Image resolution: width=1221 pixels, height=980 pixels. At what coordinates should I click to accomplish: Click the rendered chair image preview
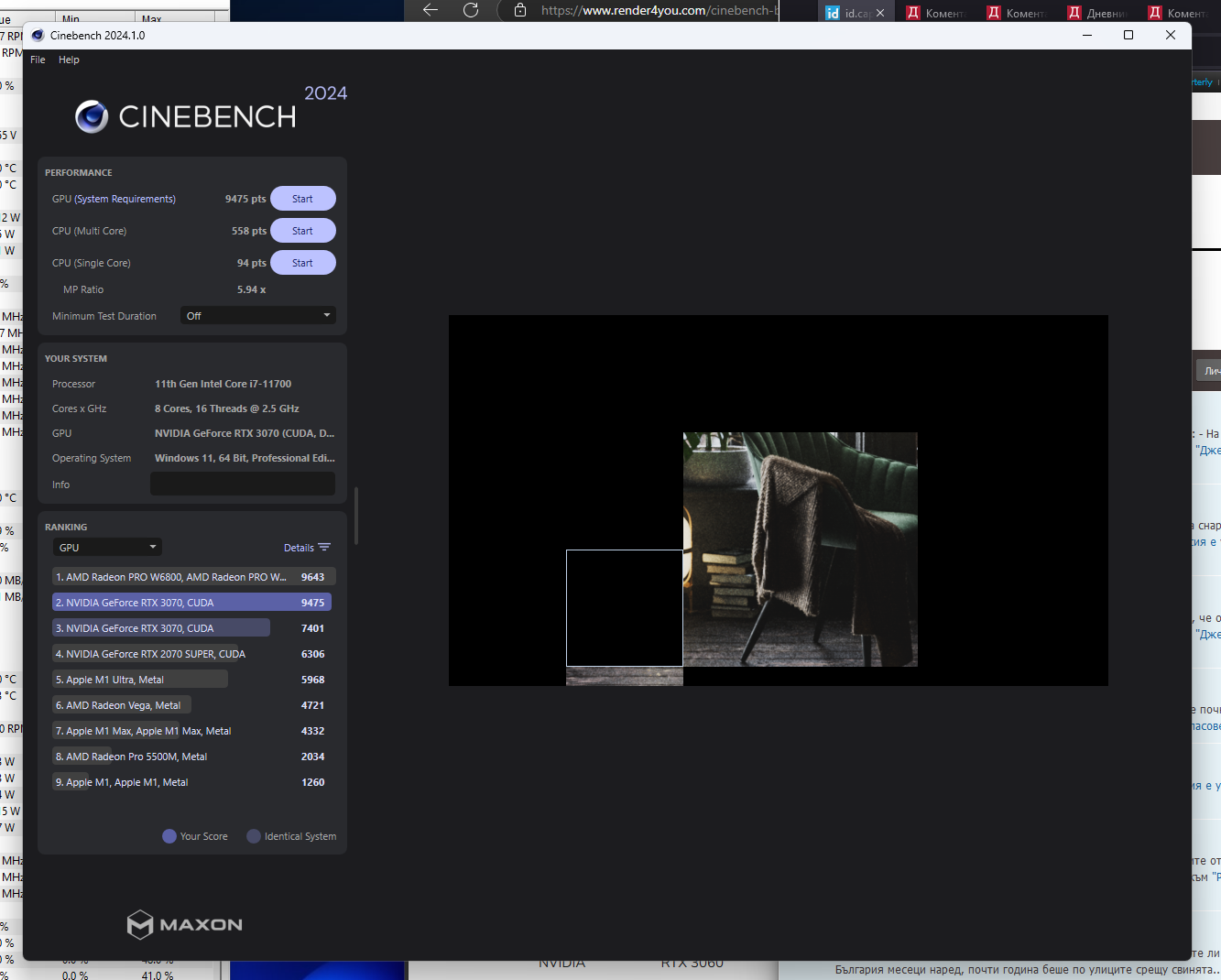coord(800,550)
